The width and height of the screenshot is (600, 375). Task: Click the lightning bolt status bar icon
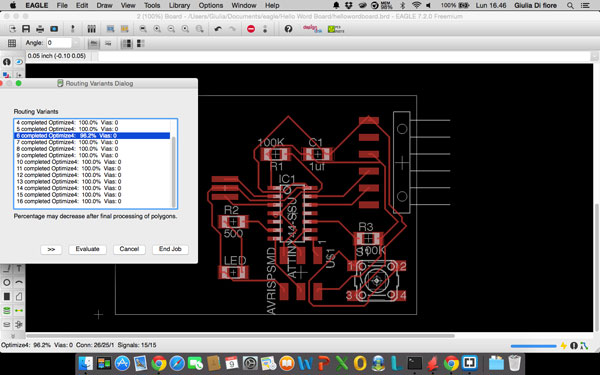563,346
